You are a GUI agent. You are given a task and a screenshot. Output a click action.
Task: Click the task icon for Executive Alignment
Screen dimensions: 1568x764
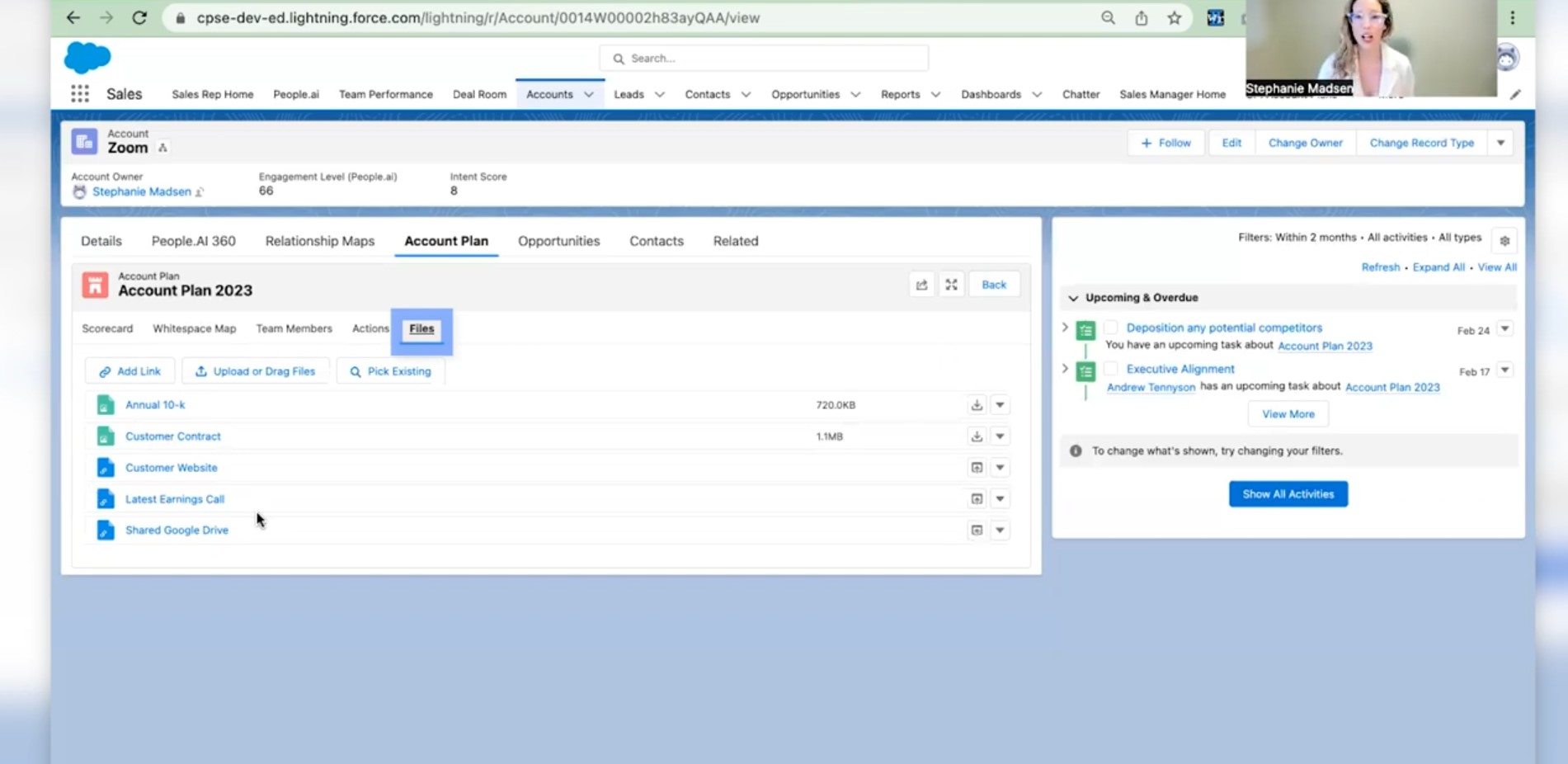pyautogui.click(x=1085, y=371)
